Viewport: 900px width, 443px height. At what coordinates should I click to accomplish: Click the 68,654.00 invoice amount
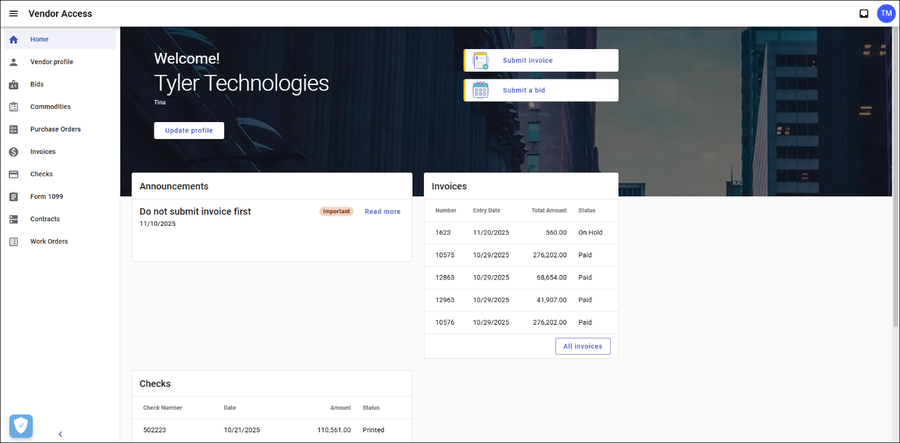pyautogui.click(x=552, y=278)
